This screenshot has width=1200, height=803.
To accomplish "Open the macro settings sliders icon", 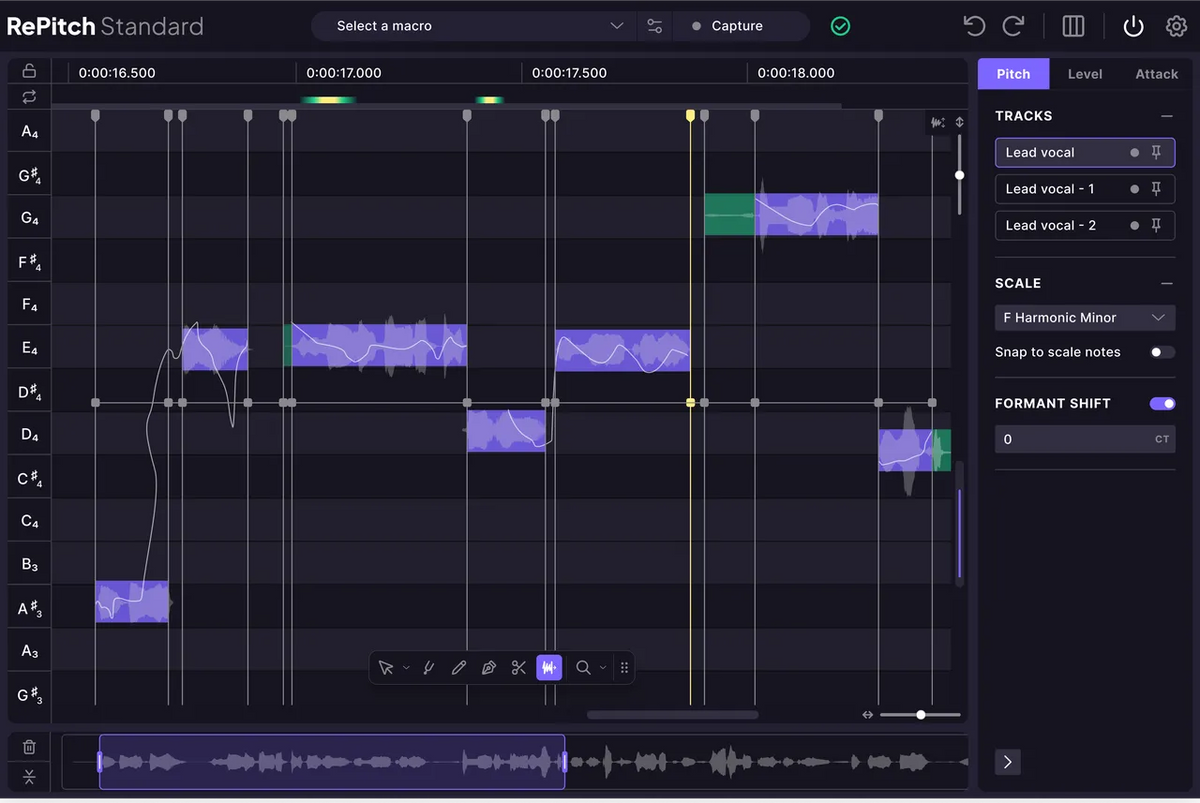I will 654,25.
